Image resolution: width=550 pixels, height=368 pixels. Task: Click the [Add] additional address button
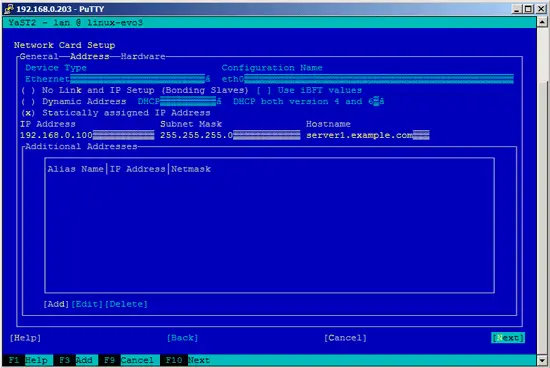[x=56, y=304]
